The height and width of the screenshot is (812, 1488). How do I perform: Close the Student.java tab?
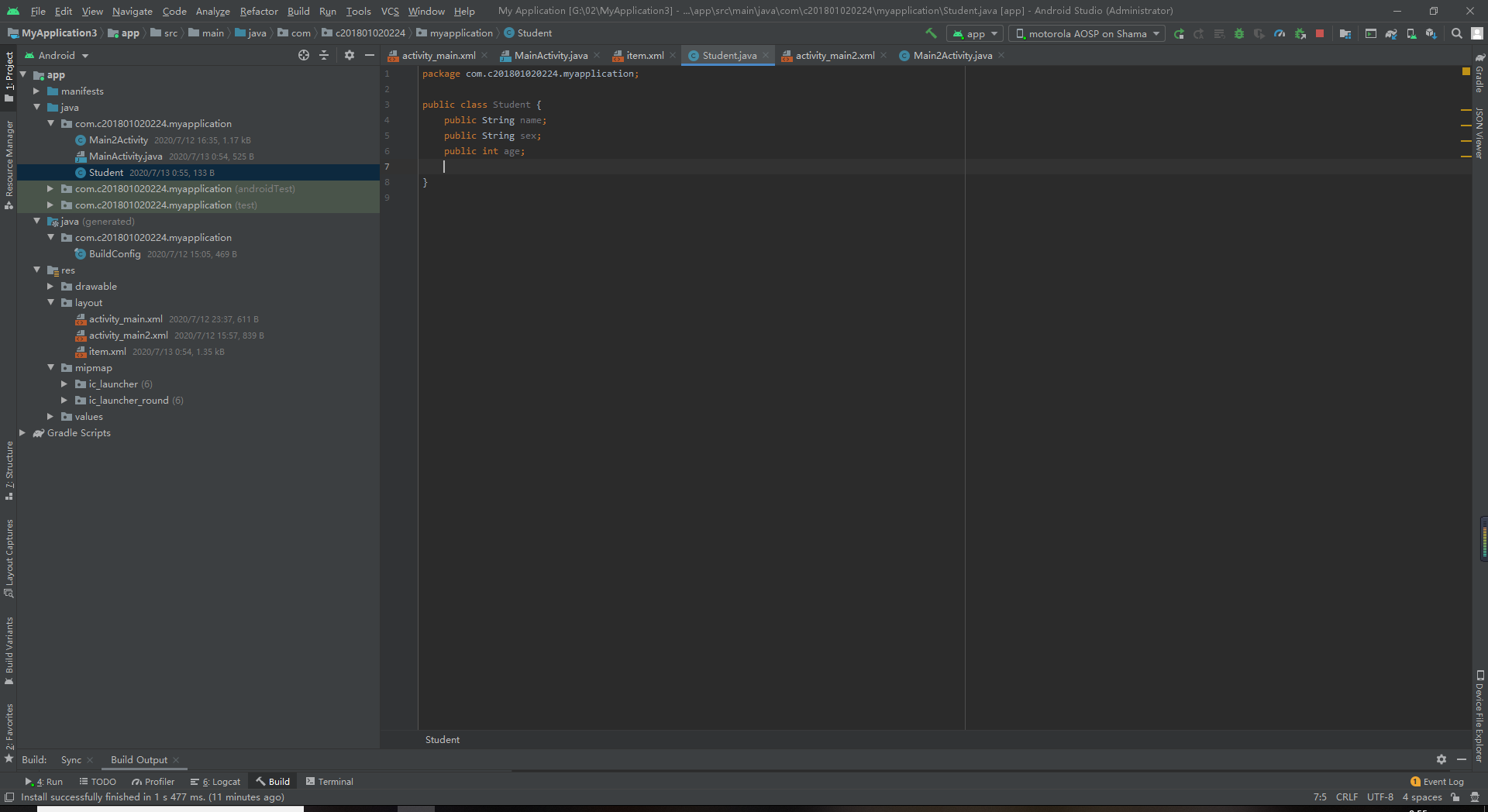point(766,55)
